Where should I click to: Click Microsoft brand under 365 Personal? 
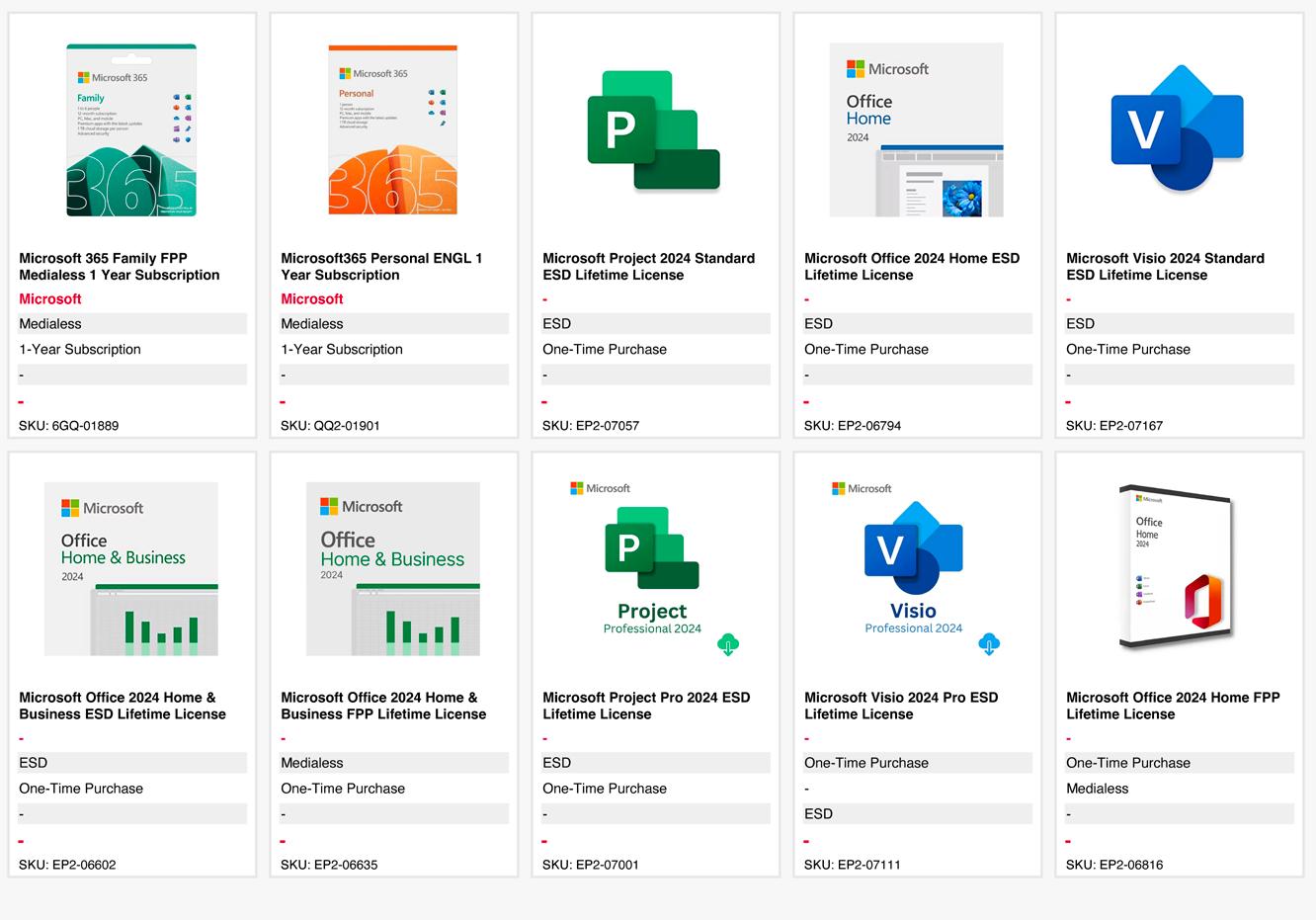click(x=312, y=298)
